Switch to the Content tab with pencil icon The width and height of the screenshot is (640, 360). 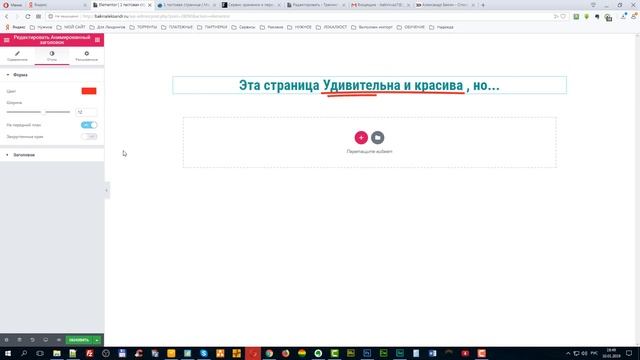click(x=17, y=56)
